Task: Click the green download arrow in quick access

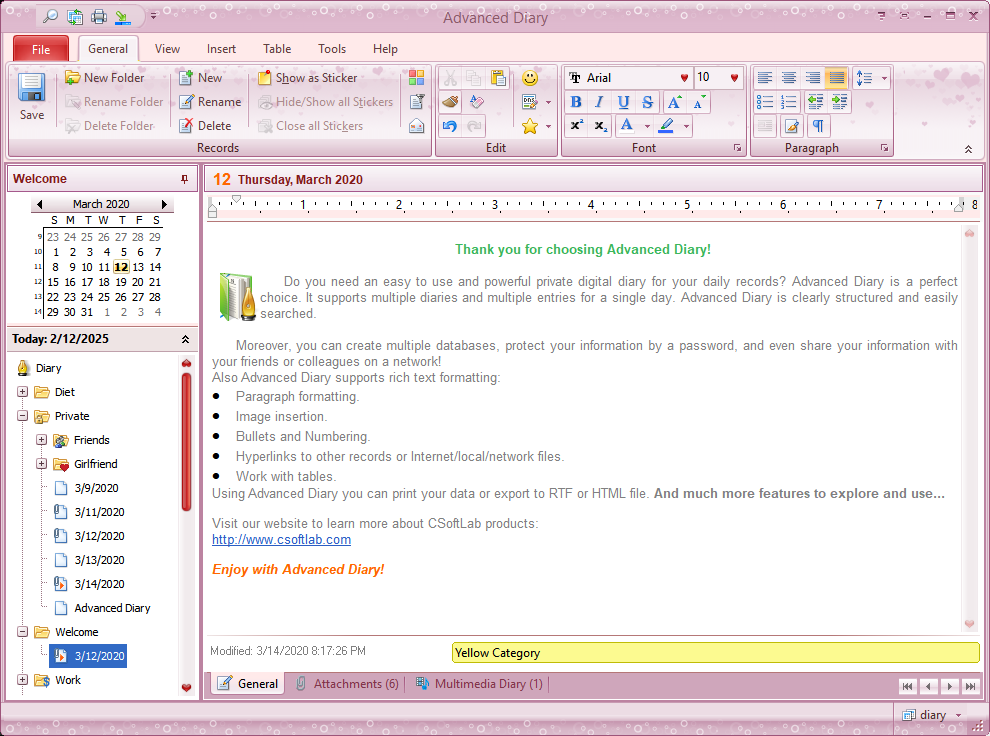Action: coord(123,16)
